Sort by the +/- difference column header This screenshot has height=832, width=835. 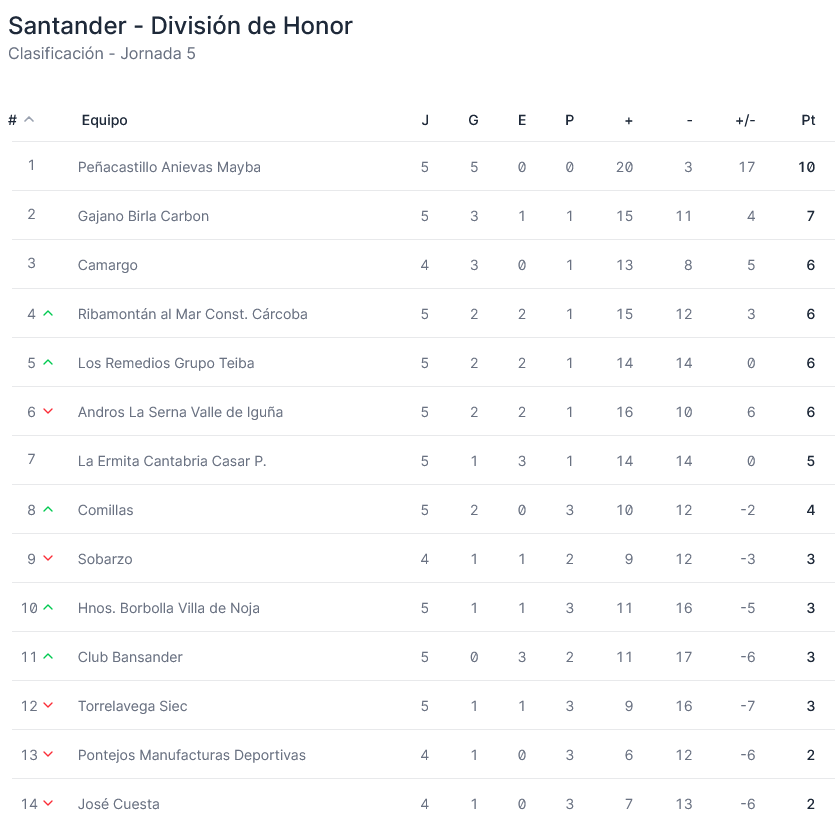745,120
